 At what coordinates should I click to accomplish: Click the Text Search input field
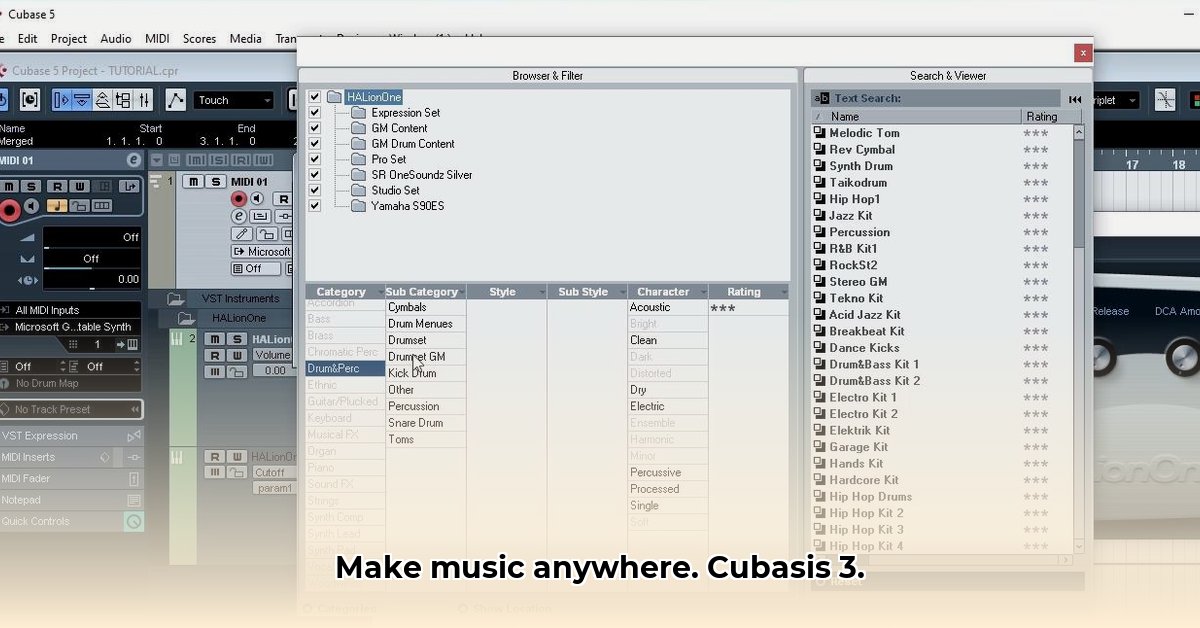(x=960, y=97)
